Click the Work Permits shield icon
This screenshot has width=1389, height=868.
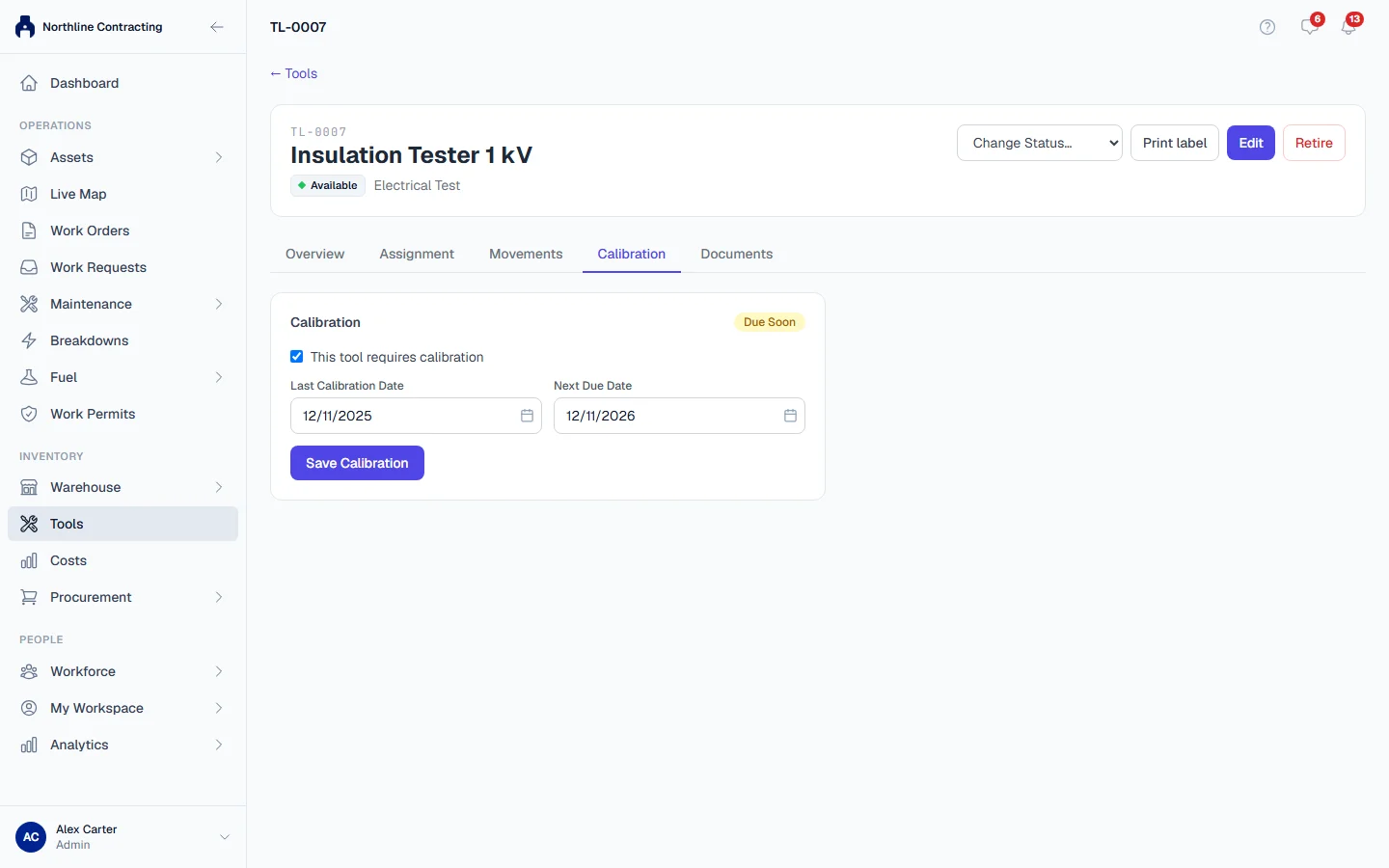tap(29, 414)
